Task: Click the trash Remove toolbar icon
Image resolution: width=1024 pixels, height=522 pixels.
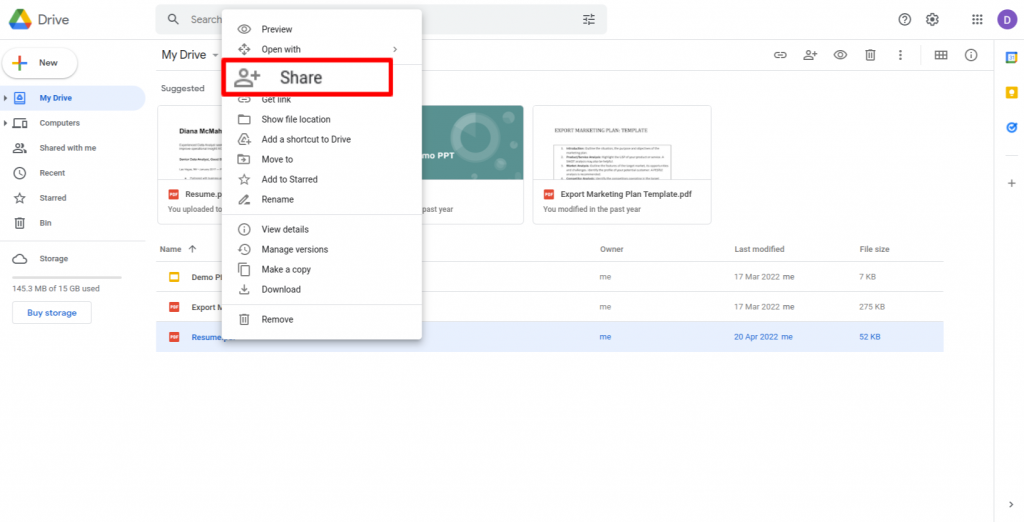Action: (870, 55)
